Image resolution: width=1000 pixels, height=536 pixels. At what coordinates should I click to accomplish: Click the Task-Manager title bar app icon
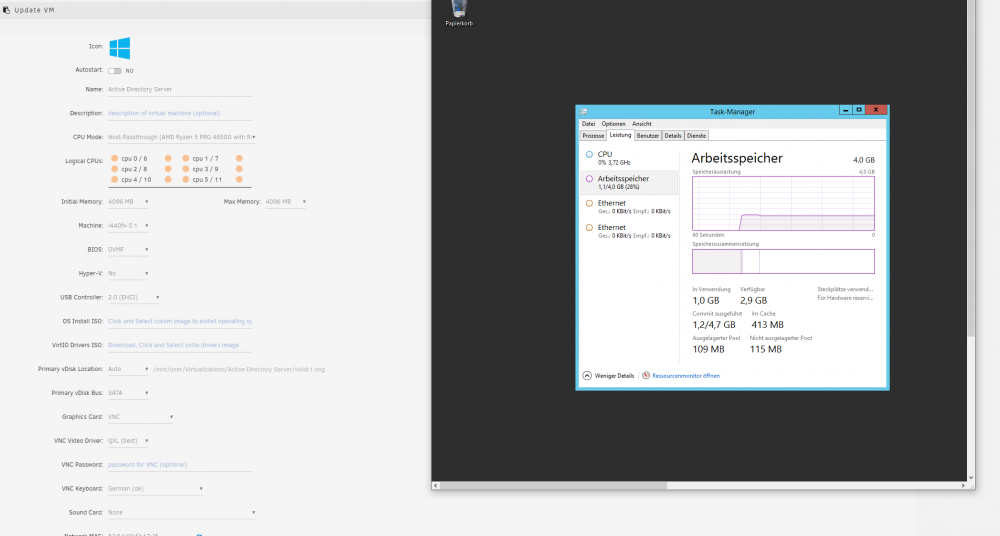(584, 111)
